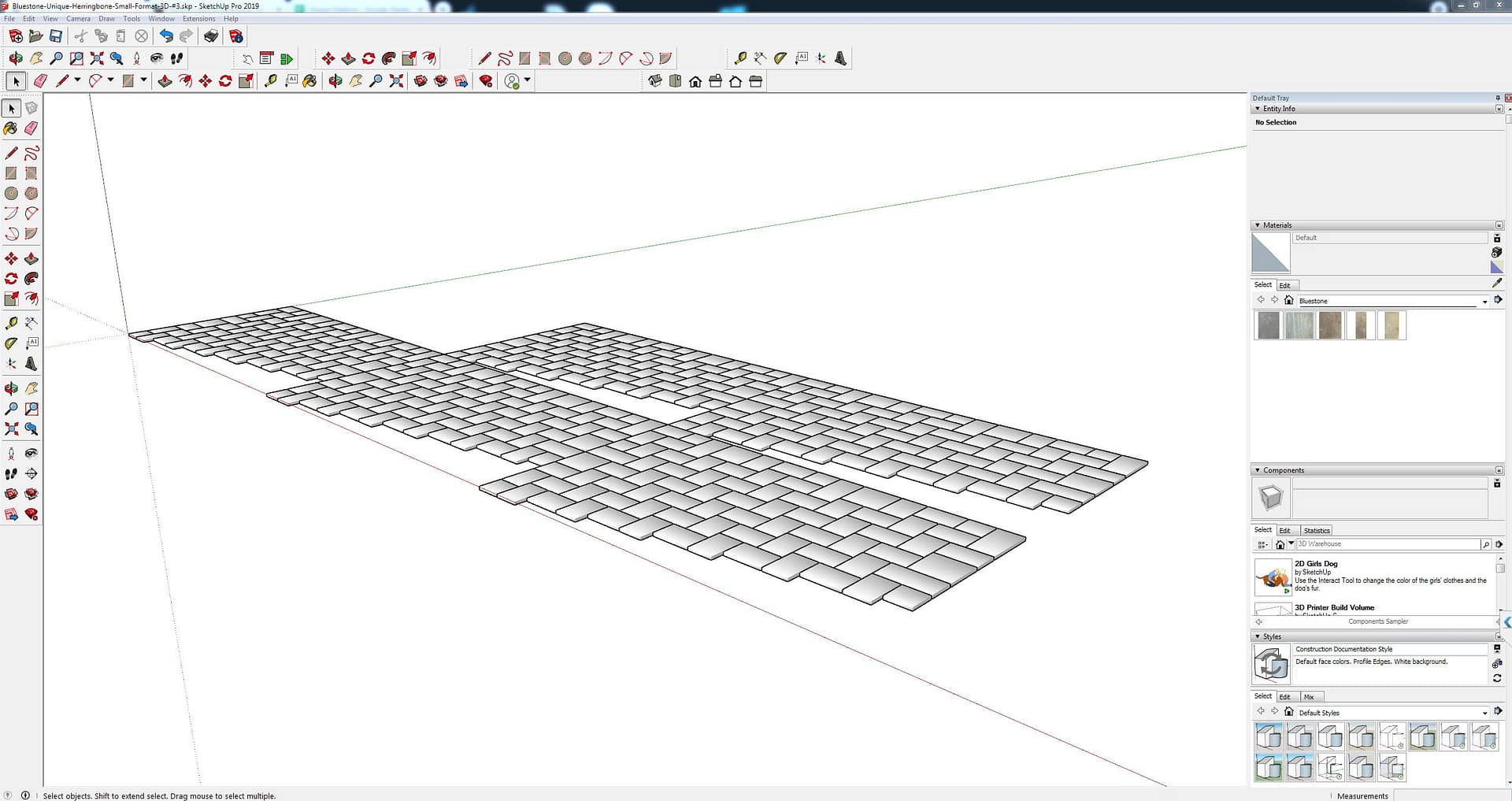Select the Iso view house icon
Screen dimensions: 1512x801
pyautogui.click(x=654, y=81)
